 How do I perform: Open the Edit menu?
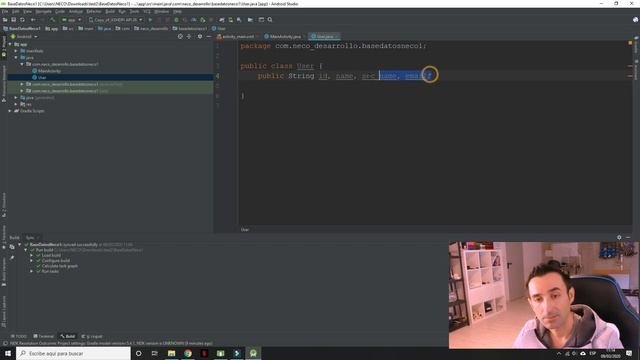point(16,11)
